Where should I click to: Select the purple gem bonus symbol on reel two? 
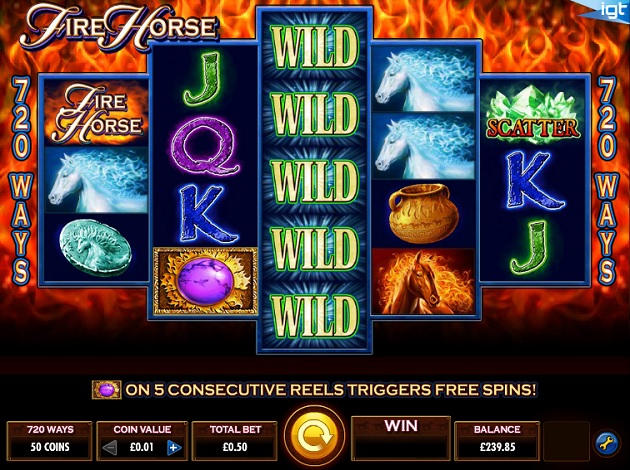(205, 280)
